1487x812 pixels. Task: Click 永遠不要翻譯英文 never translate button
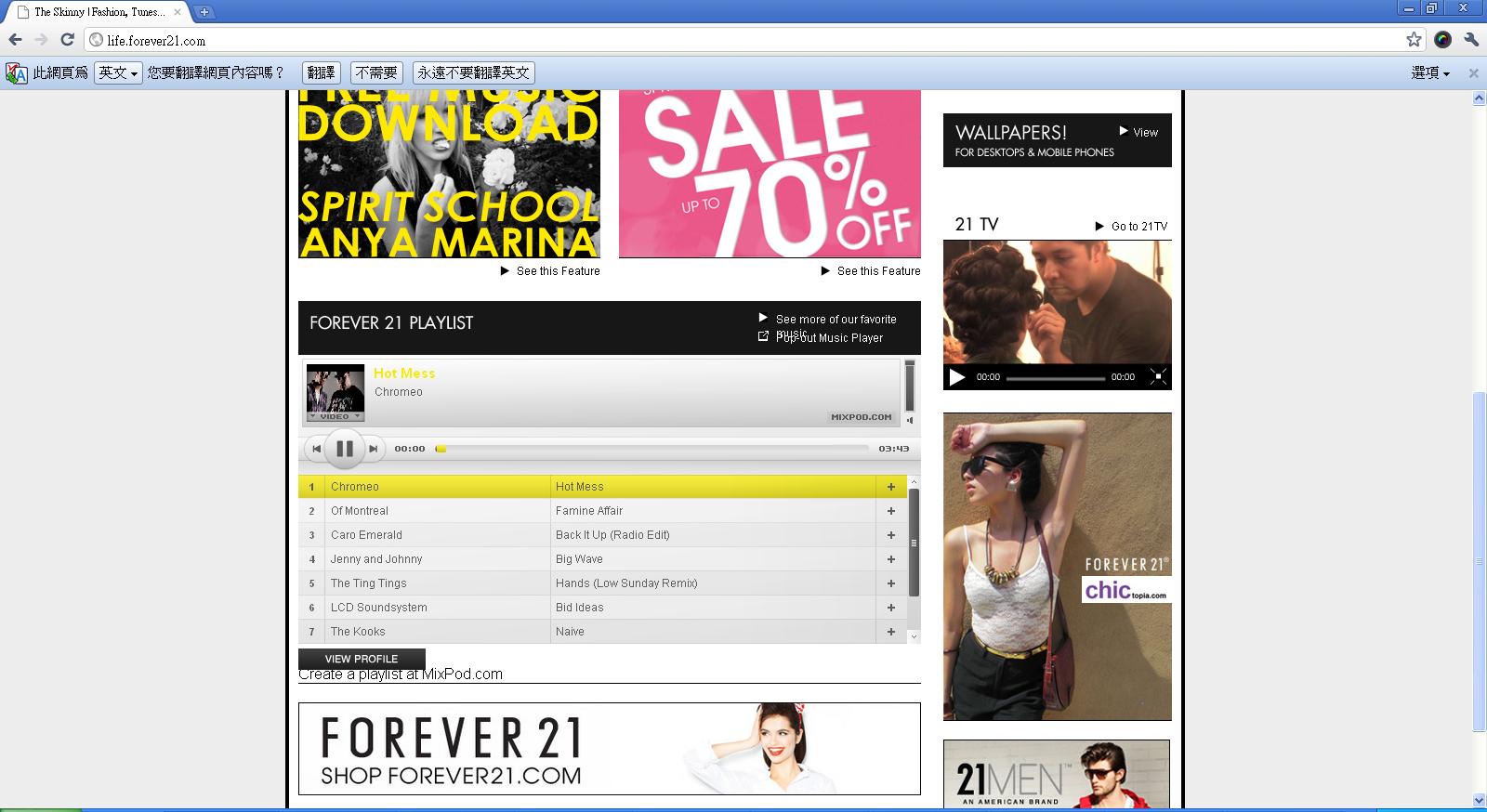click(x=473, y=72)
